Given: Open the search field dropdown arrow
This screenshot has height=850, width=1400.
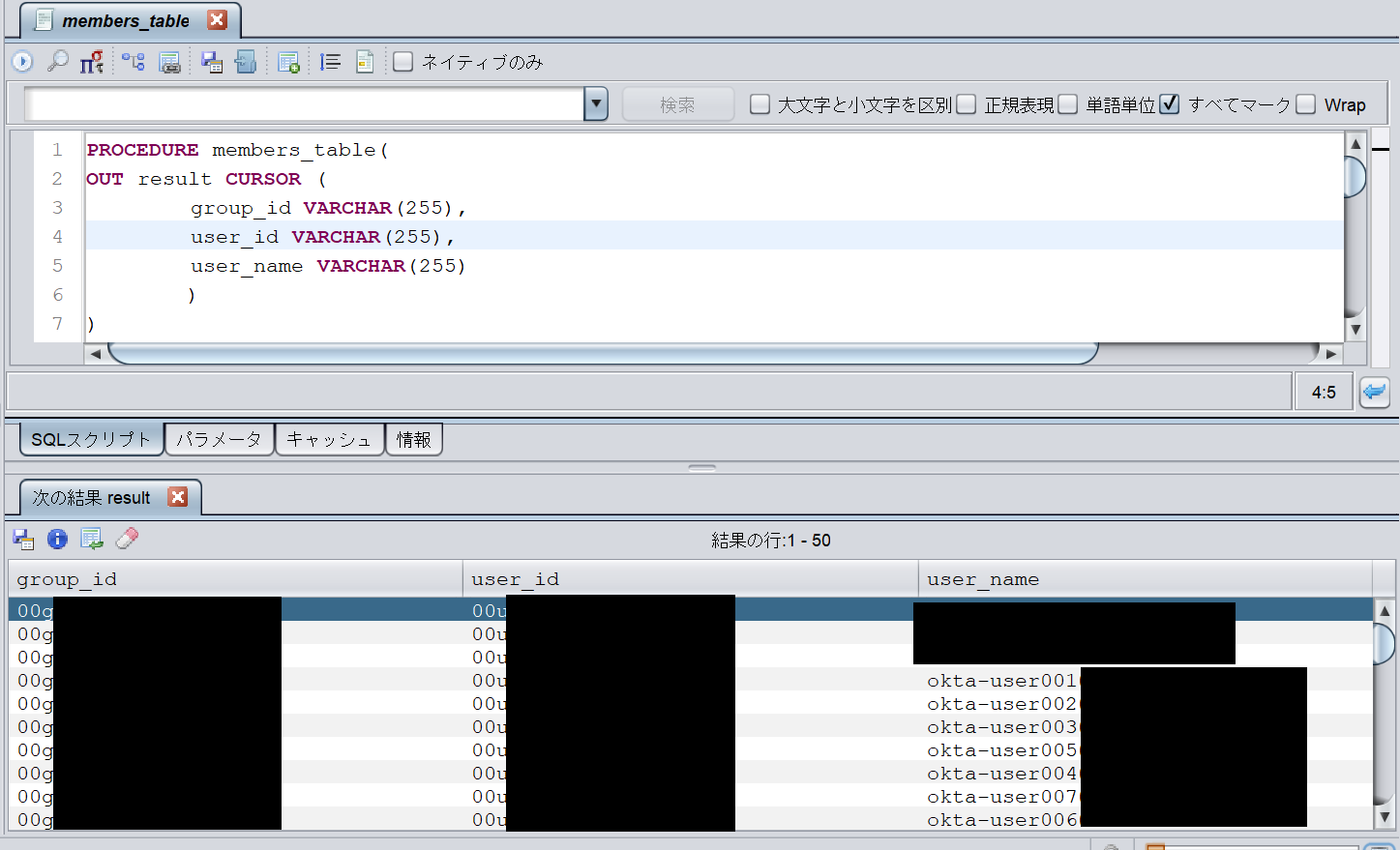Looking at the screenshot, I should point(596,103).
